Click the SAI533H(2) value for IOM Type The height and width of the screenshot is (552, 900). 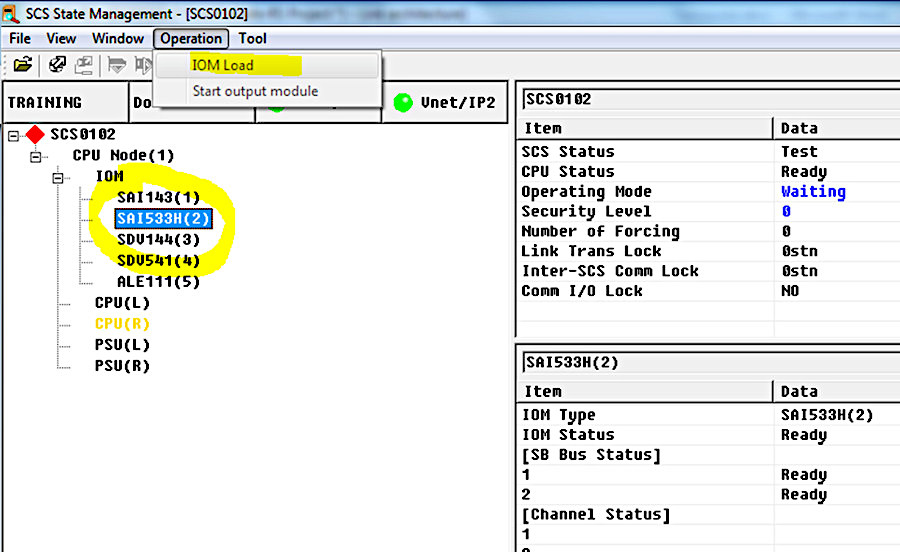827,415
